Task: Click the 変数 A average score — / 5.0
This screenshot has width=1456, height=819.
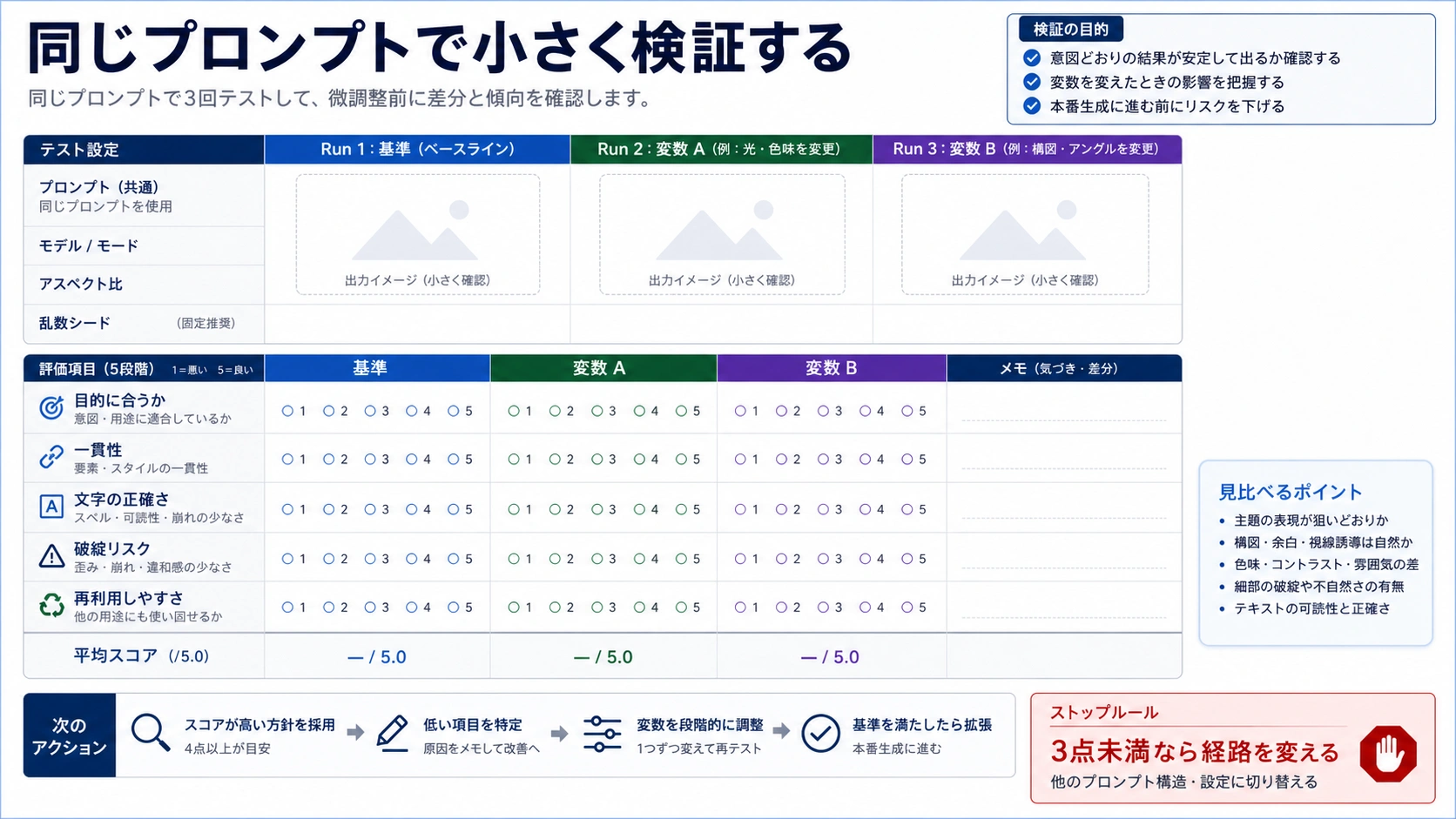Action: click(x=603, y=657)
